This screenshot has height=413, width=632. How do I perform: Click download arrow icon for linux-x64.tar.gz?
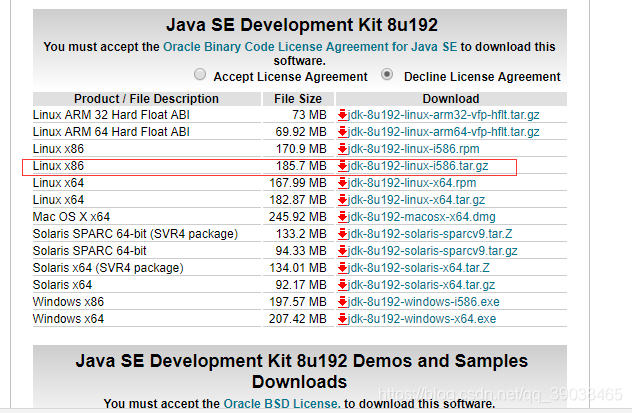pyautogui.click(x=343, y=200)
